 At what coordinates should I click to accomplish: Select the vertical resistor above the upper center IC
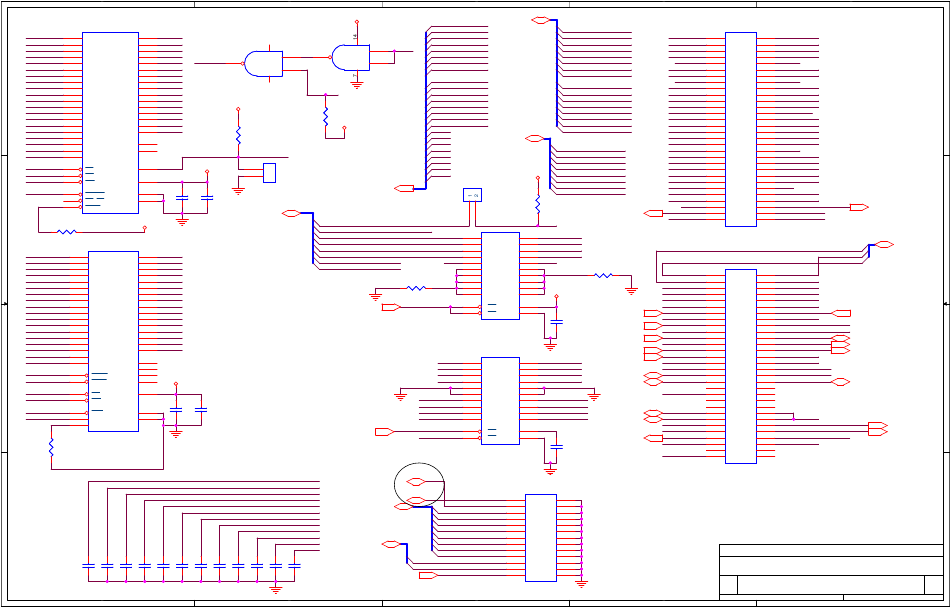(x=537, y=204)
